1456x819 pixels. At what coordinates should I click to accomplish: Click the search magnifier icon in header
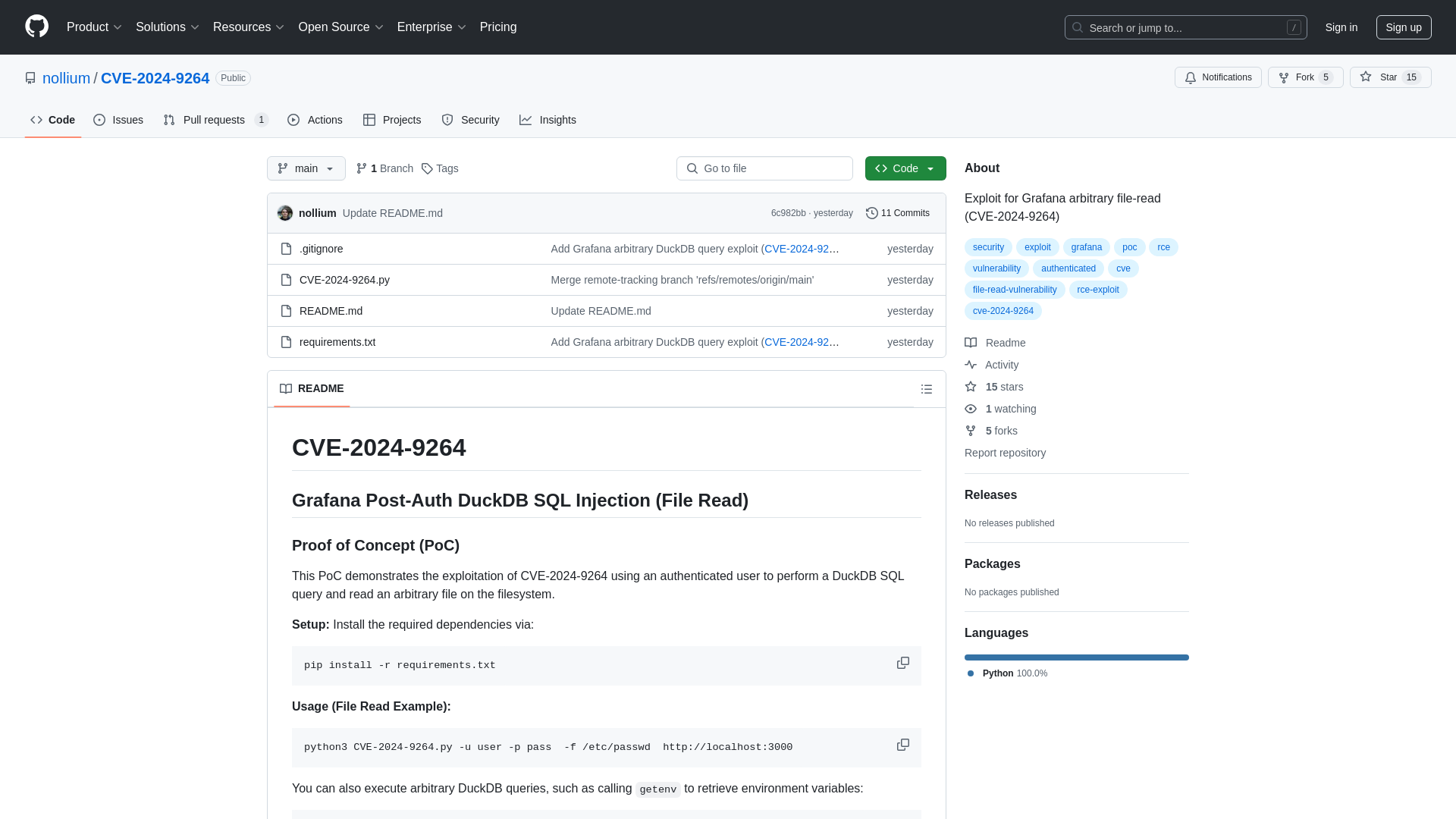point(1077,27)
